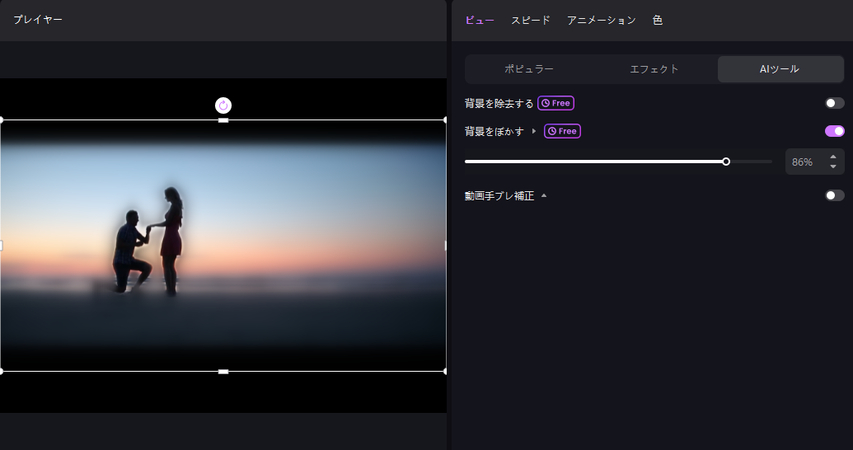The width and height of the screenshot is (853, 450).
Task: Decrease blur value with the down arrow
Action: click(x=833, y=167)
